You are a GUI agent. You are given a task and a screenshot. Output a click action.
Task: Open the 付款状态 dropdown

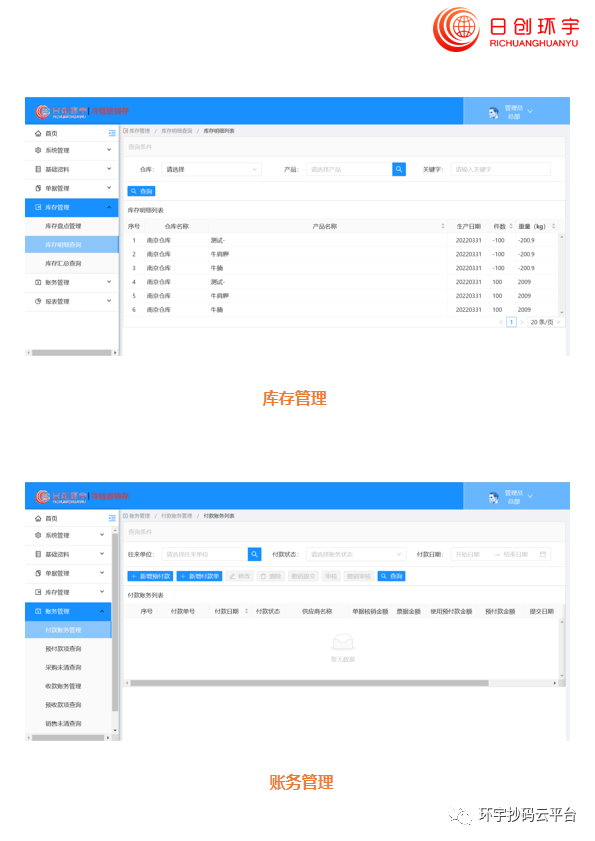pos(356,554)
